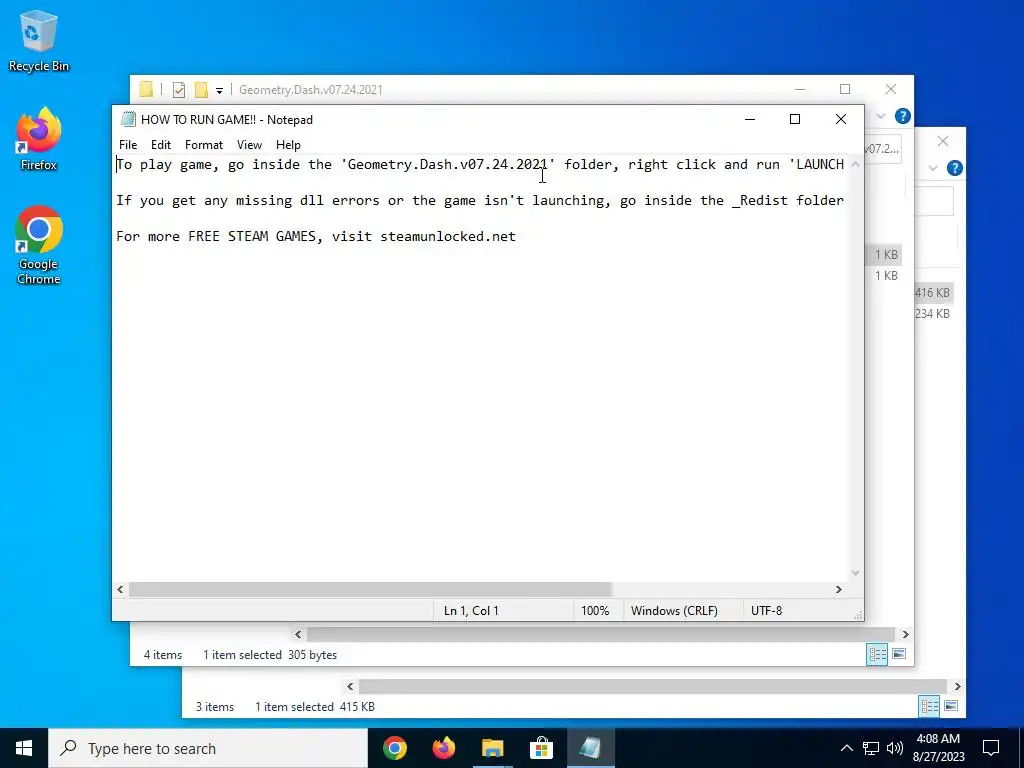
Task: Click New Folder icon in Explorer quick access toolbar
Action: [201, 89]
